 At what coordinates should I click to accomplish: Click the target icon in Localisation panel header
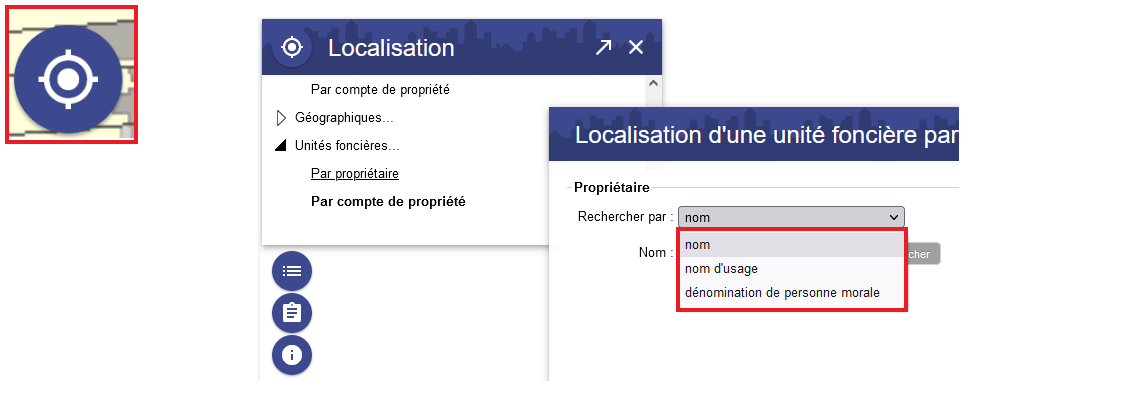[x=292, y=48]
